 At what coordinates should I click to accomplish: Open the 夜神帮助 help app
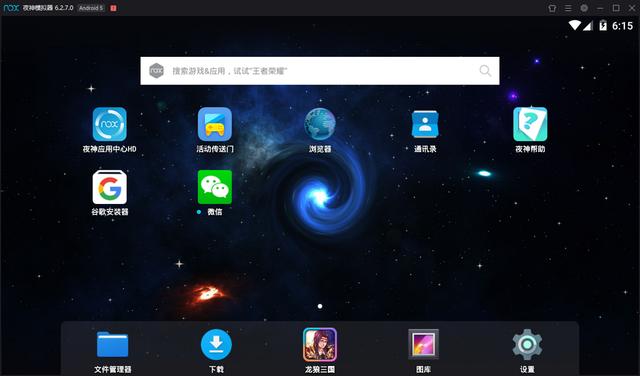(530, 124)
